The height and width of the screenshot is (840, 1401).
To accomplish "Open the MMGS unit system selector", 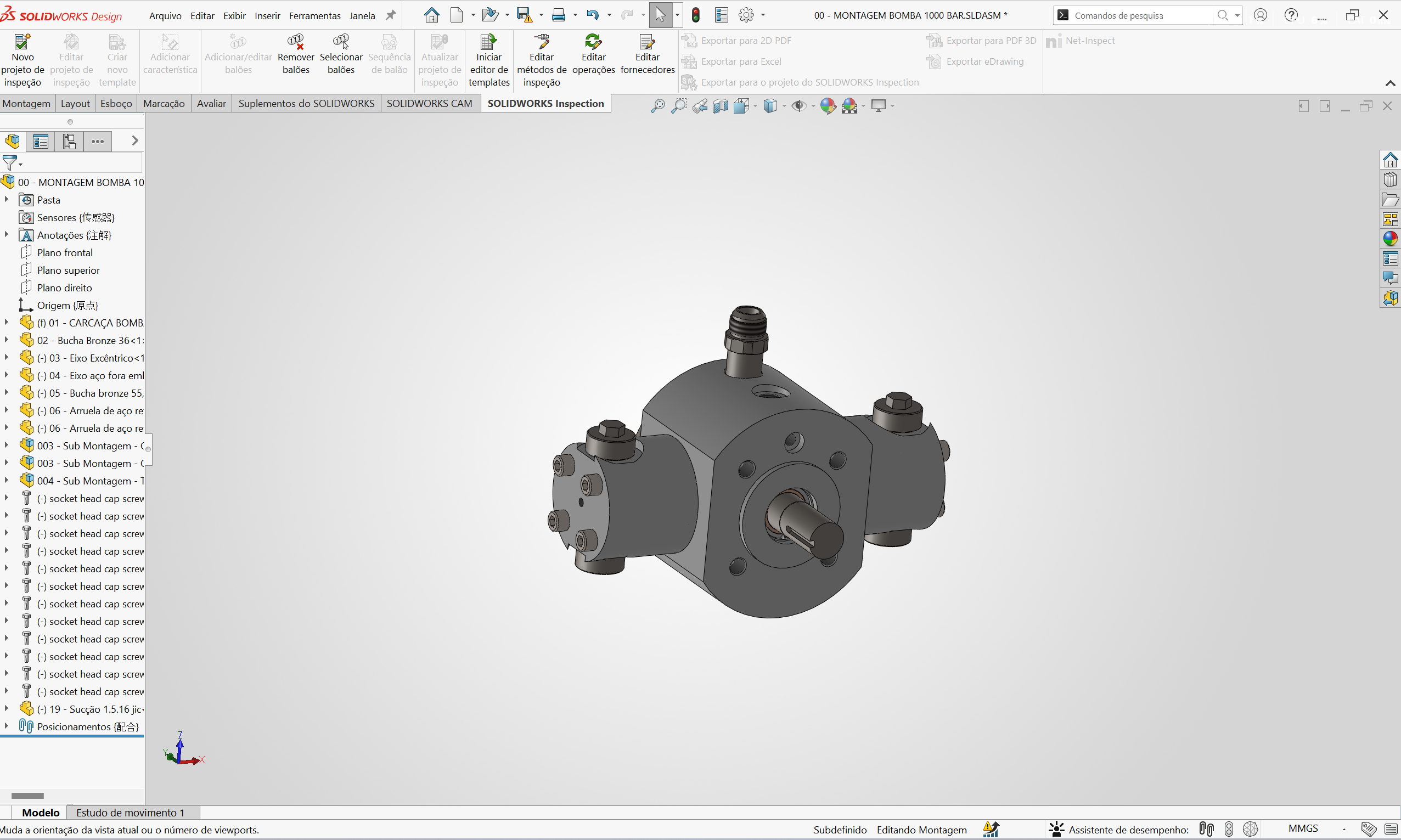I will [x=1303, y=828].
